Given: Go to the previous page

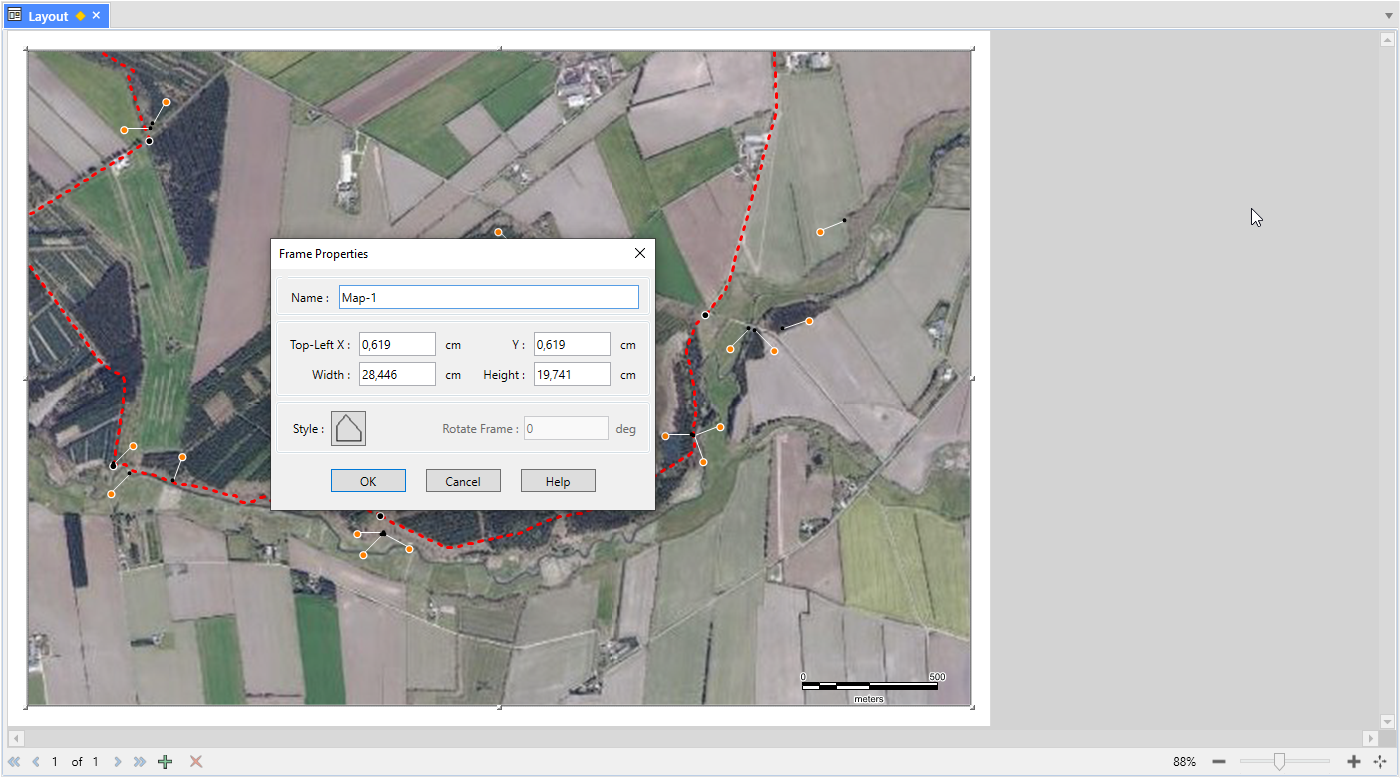Looking at the screenshot, I should click(x=35, y=761).
